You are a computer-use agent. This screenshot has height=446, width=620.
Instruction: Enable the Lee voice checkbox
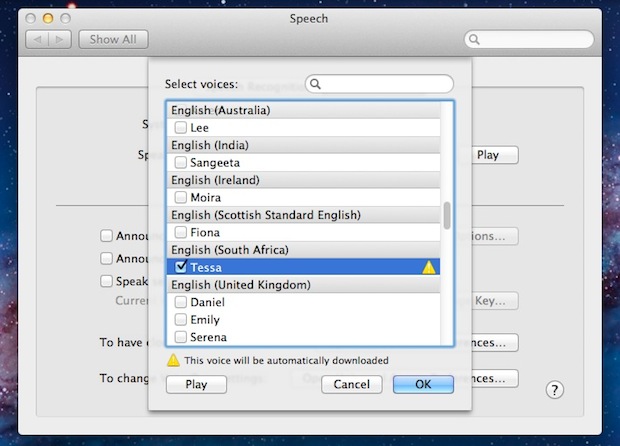pos(181,127)
